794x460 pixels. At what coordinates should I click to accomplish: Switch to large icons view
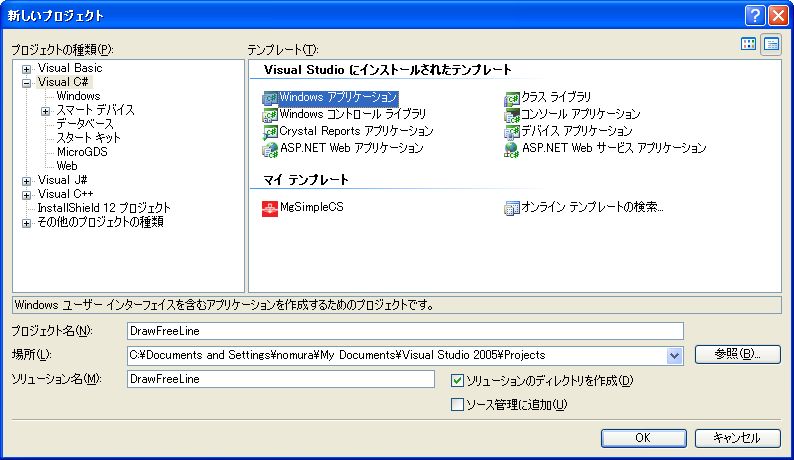tap(748, 43)
